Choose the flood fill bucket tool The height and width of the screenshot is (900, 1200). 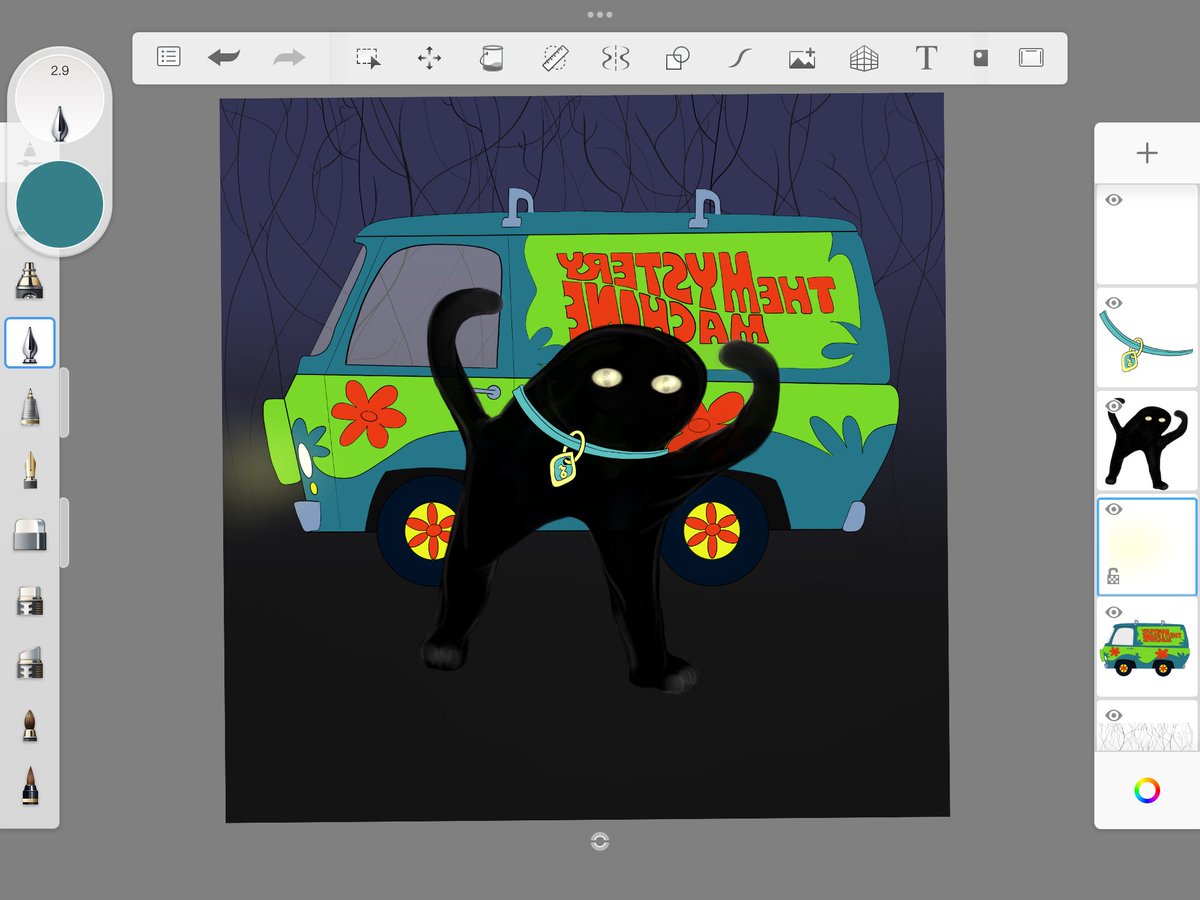tap(491, 58)
